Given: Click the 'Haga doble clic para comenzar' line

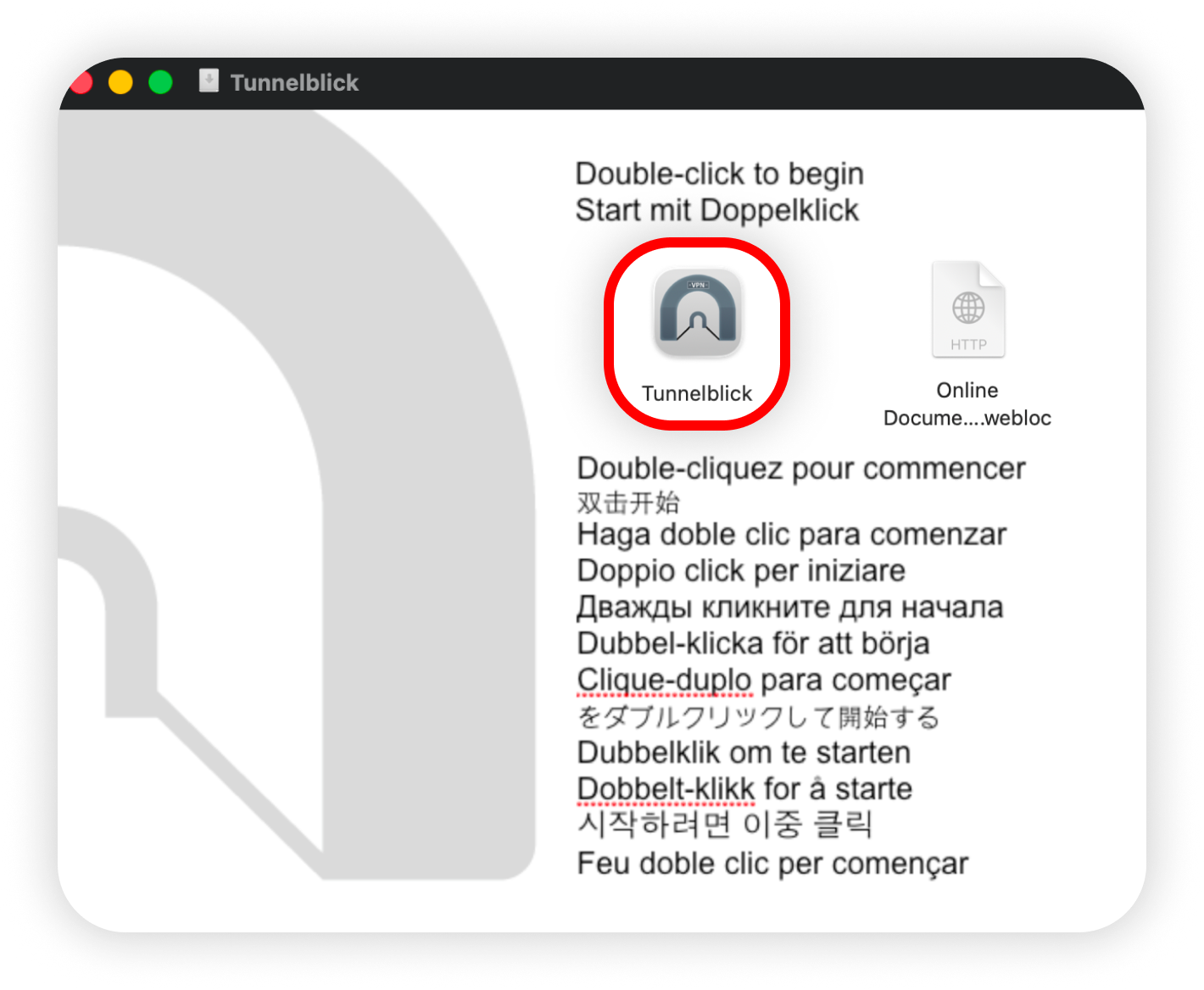Looking at the screenshot, I should point(791,535).
